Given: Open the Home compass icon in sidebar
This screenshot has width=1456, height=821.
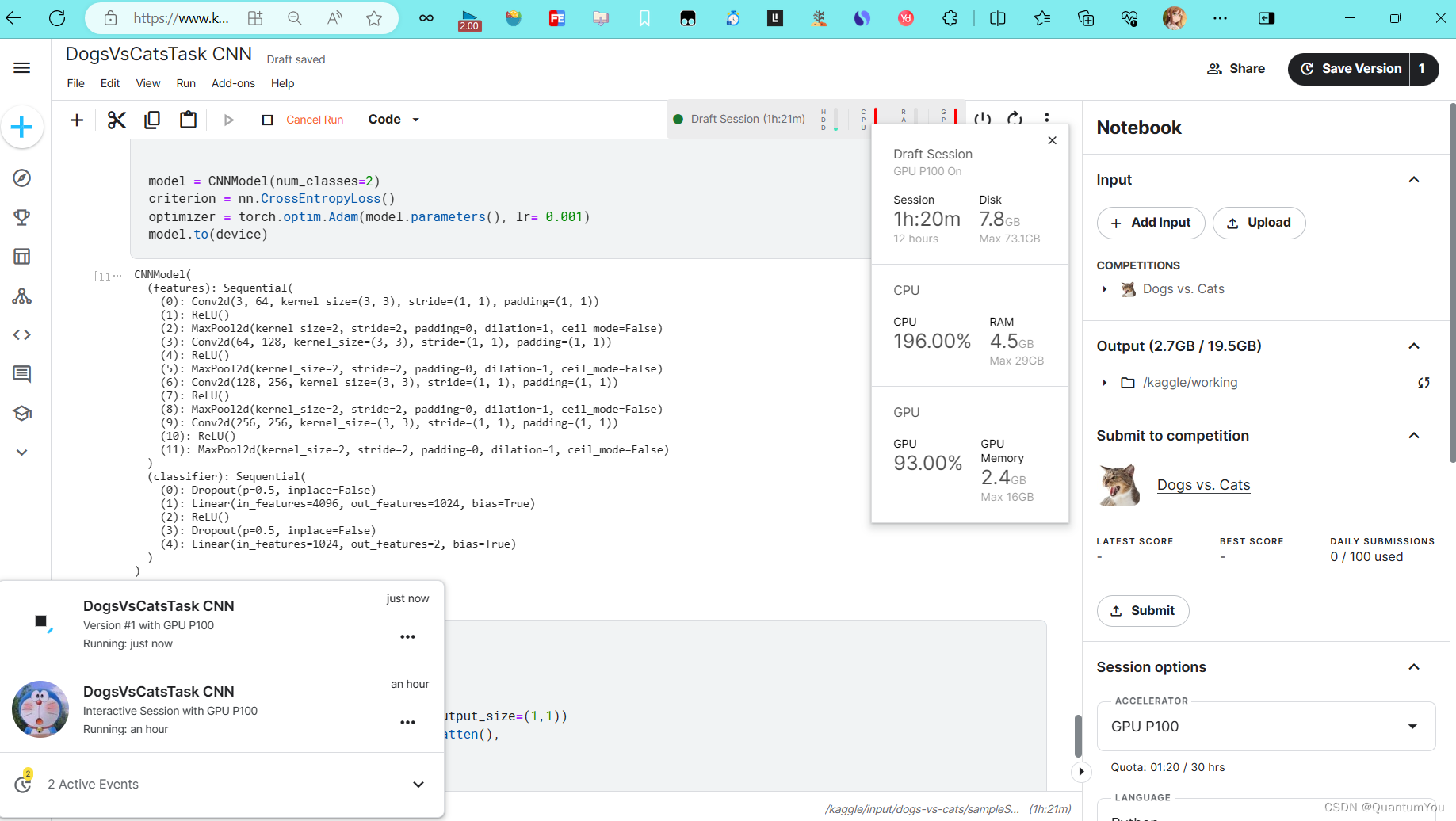Looking at the screenshot, I should coord(22,178).
